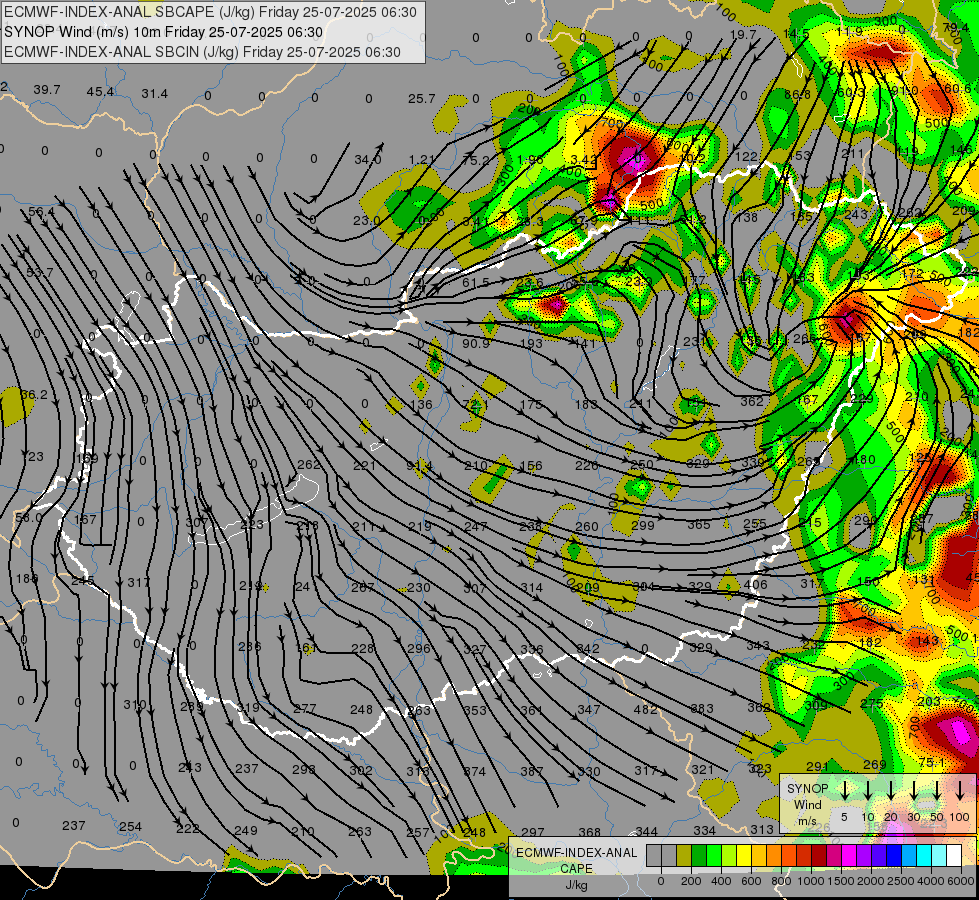Image resolution: width=979 pixels, height=900 pixels.
Task: Click the 365 value on the map
Action: (x=699, y=525)
